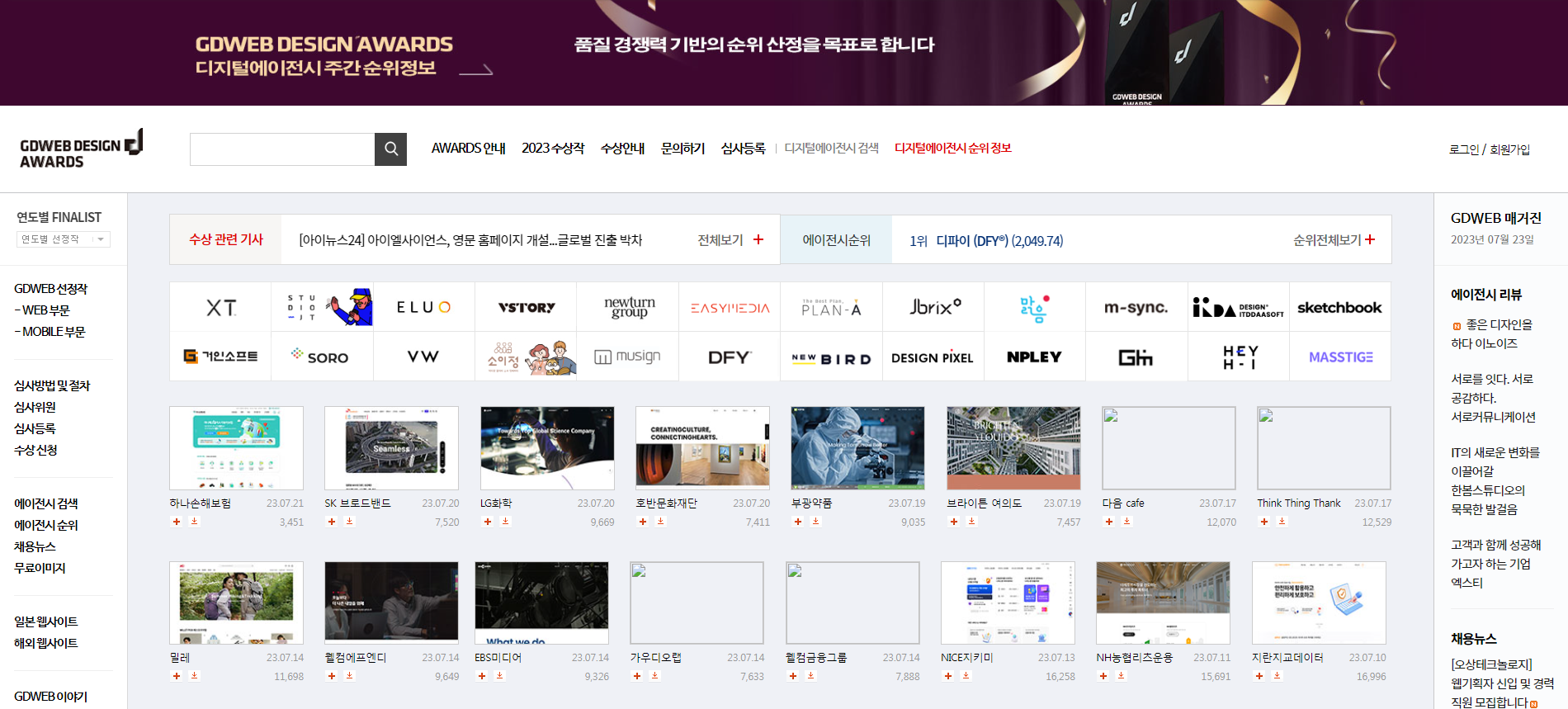Open the DFY agency logo
Screen dimensions: 1568x709
(730, 357)
